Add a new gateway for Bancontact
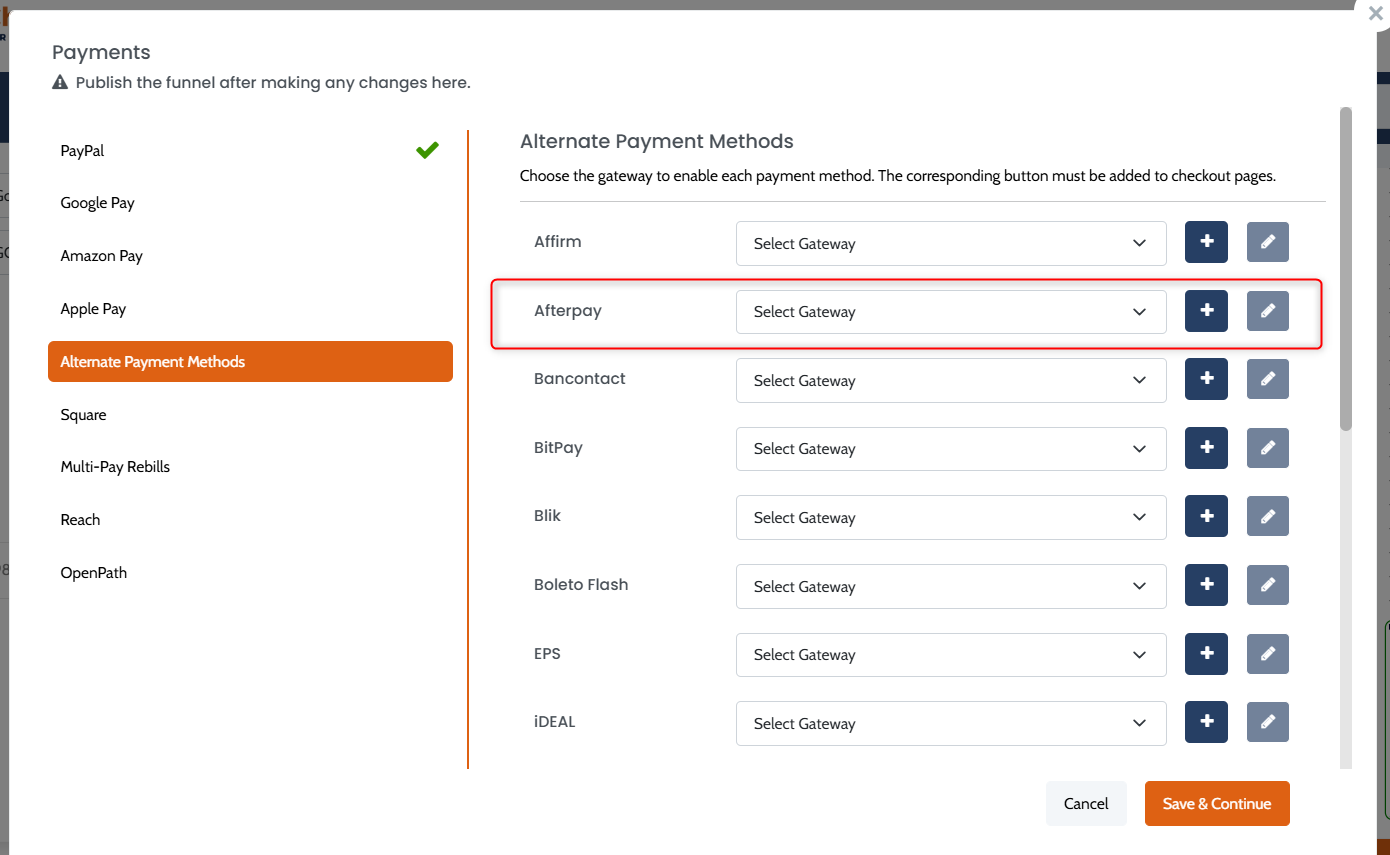 click(x=1206, y=379)
